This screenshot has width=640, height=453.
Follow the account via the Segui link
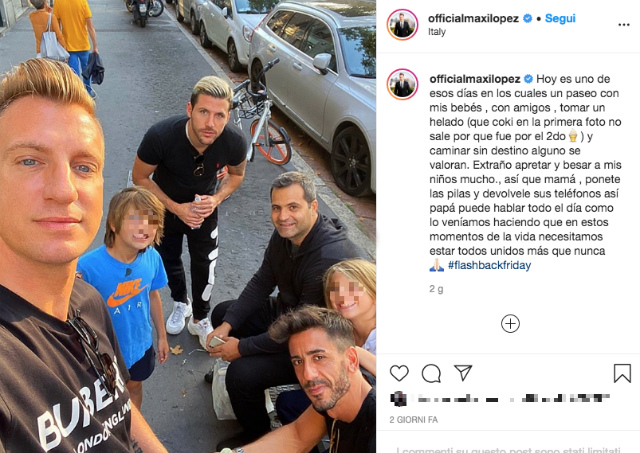[x=560, y=18]
